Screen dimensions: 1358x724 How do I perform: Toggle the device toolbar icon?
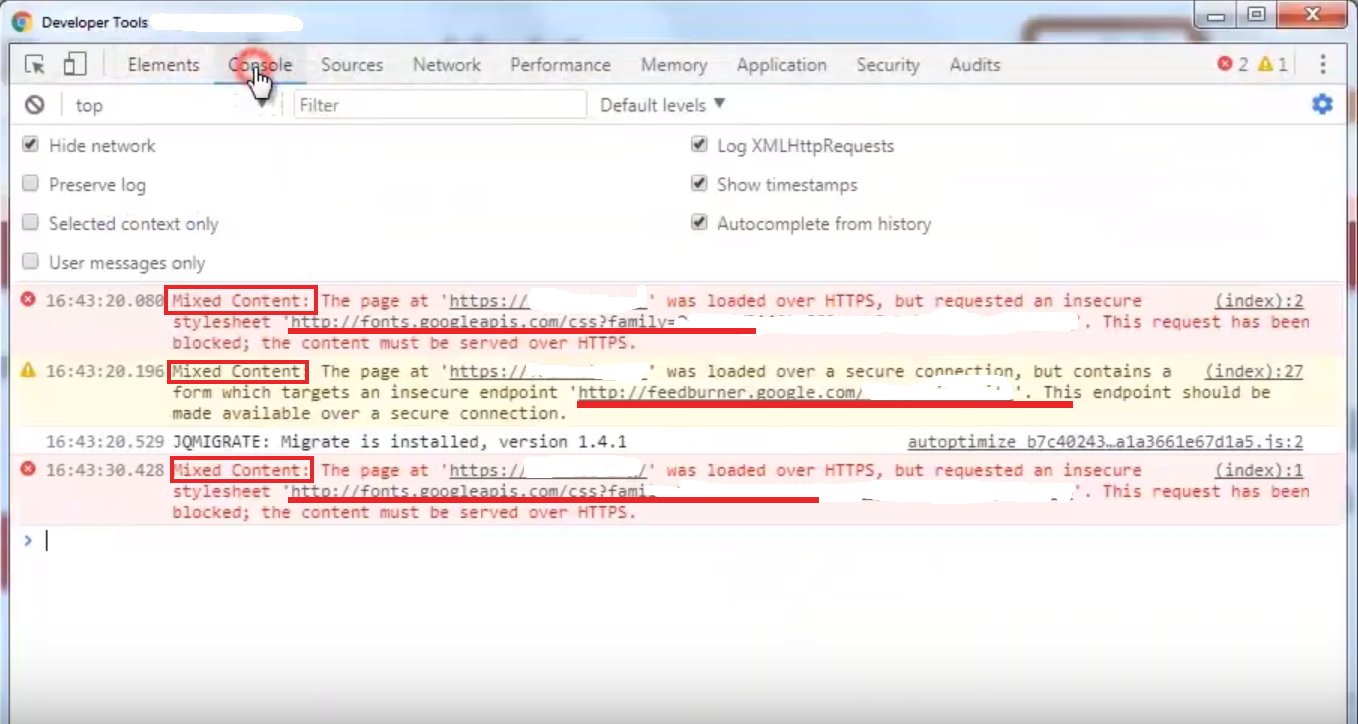click(74, 65)
